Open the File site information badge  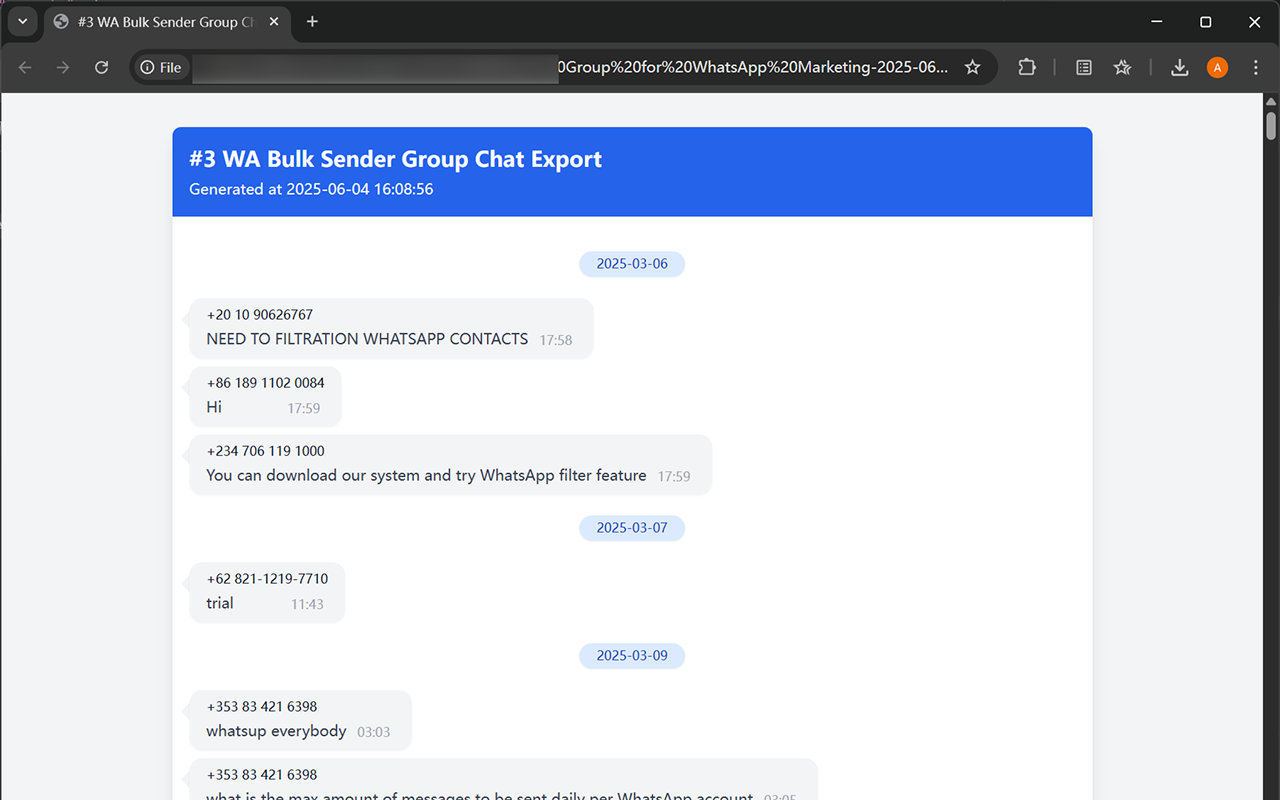tap(160, 67)
